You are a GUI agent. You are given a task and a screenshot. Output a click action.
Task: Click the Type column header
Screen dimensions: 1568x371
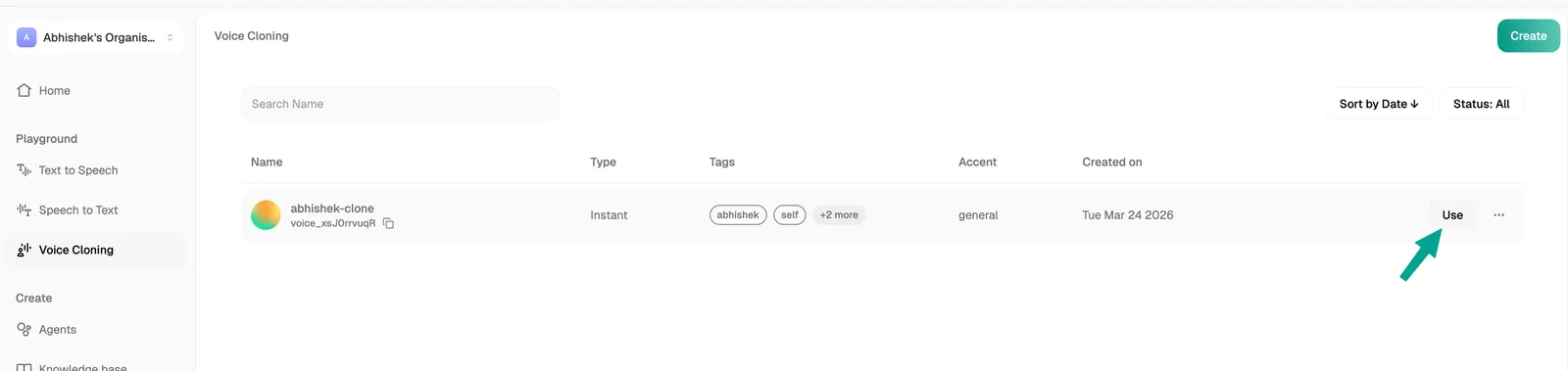pos(603,162)
